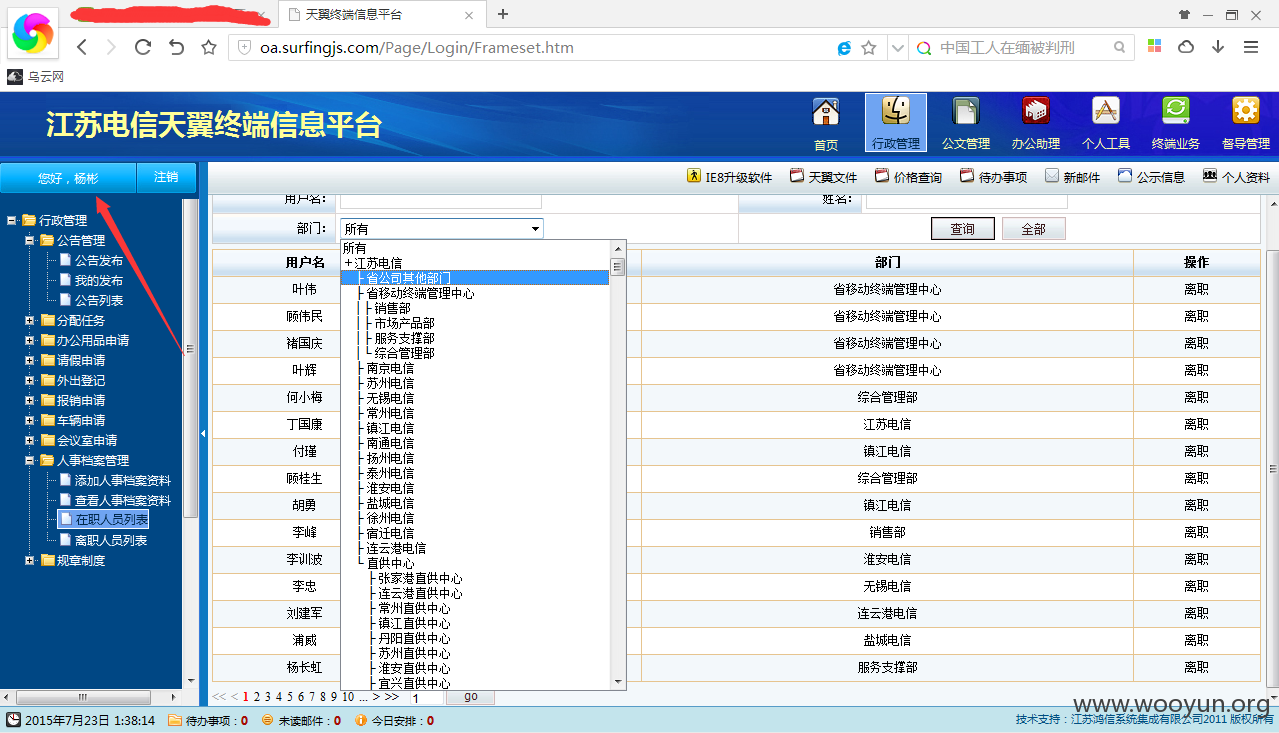Expand the 车辆申请 folder
1279x733 pixels.
pos(29,420)
